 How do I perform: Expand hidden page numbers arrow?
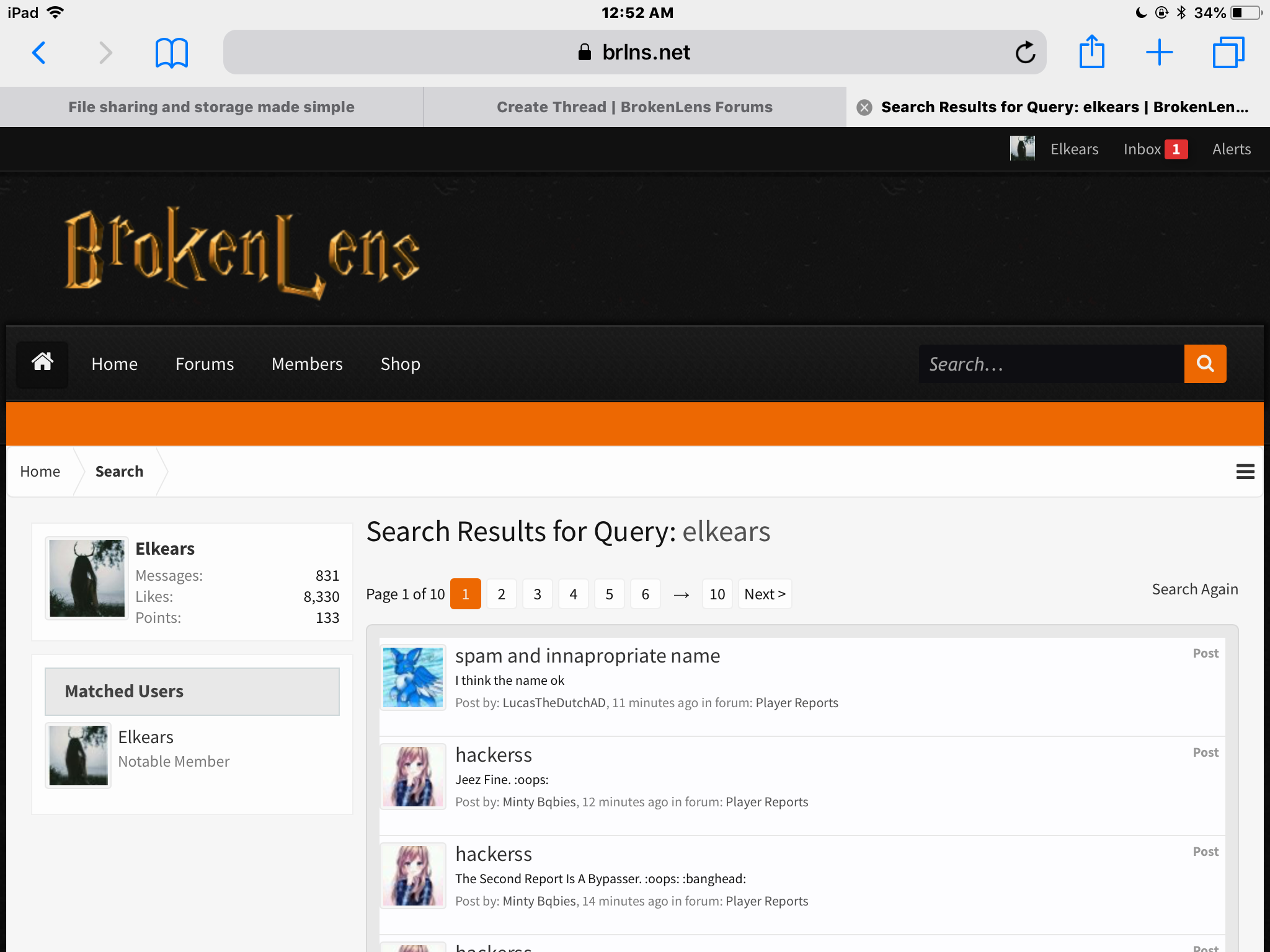coord(682,594)
